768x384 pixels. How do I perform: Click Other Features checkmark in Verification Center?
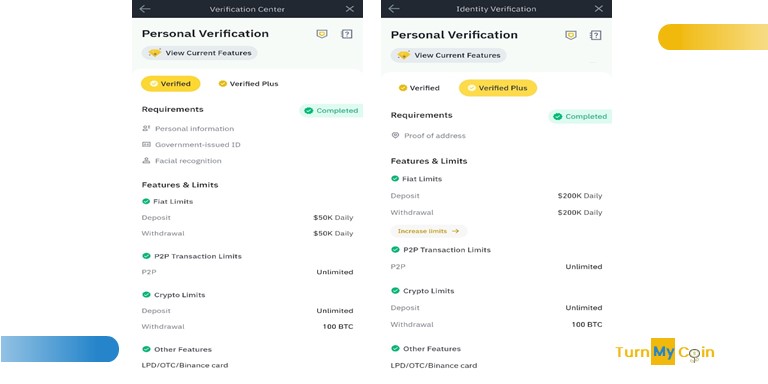pyautogui.click(x=146, y=349)
